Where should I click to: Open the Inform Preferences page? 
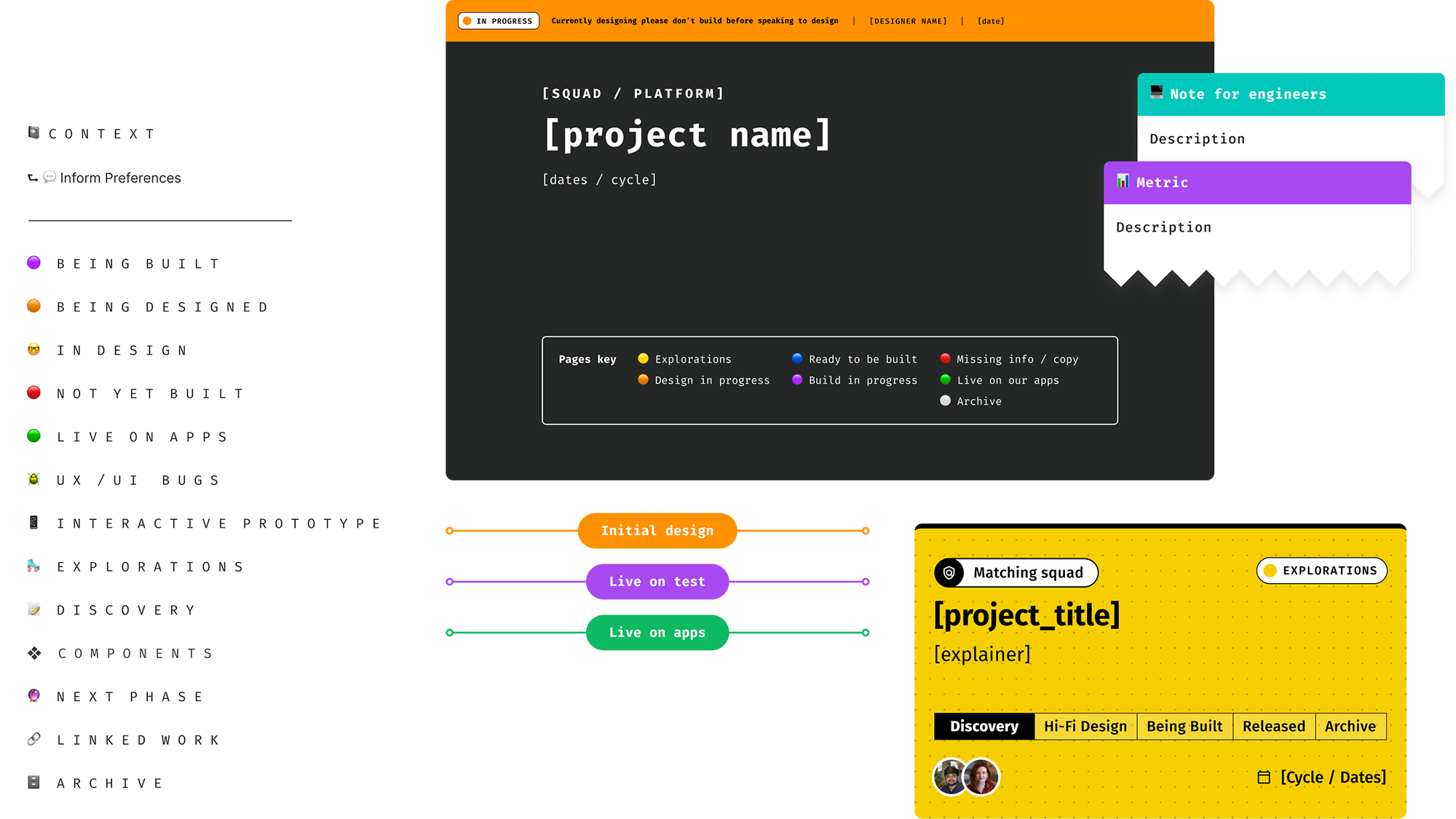click(120, 178)
